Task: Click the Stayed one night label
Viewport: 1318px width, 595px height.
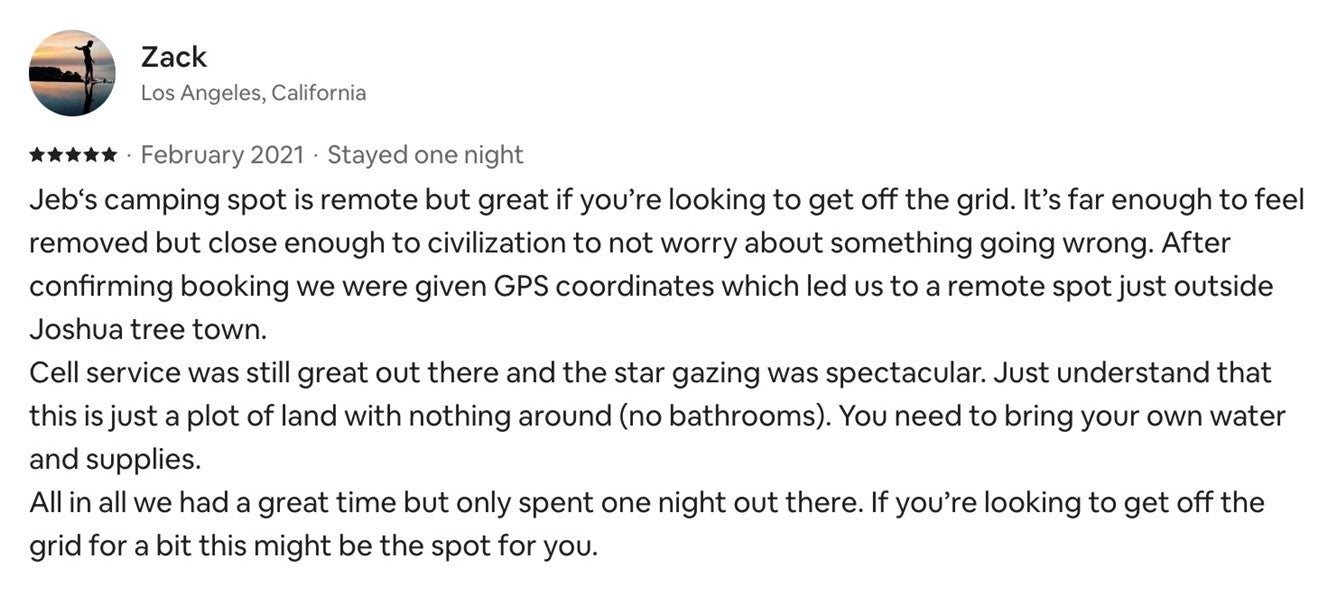Action: [425, 155]
